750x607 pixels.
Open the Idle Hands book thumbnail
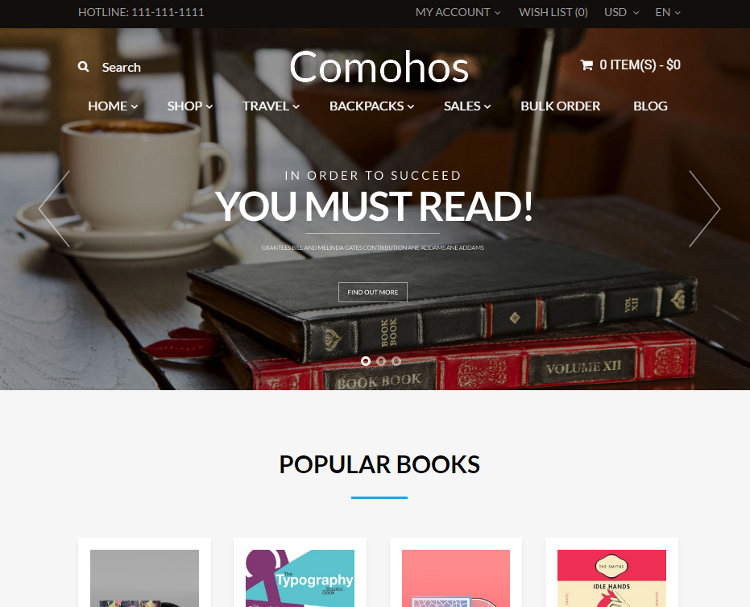pos(611,578)
